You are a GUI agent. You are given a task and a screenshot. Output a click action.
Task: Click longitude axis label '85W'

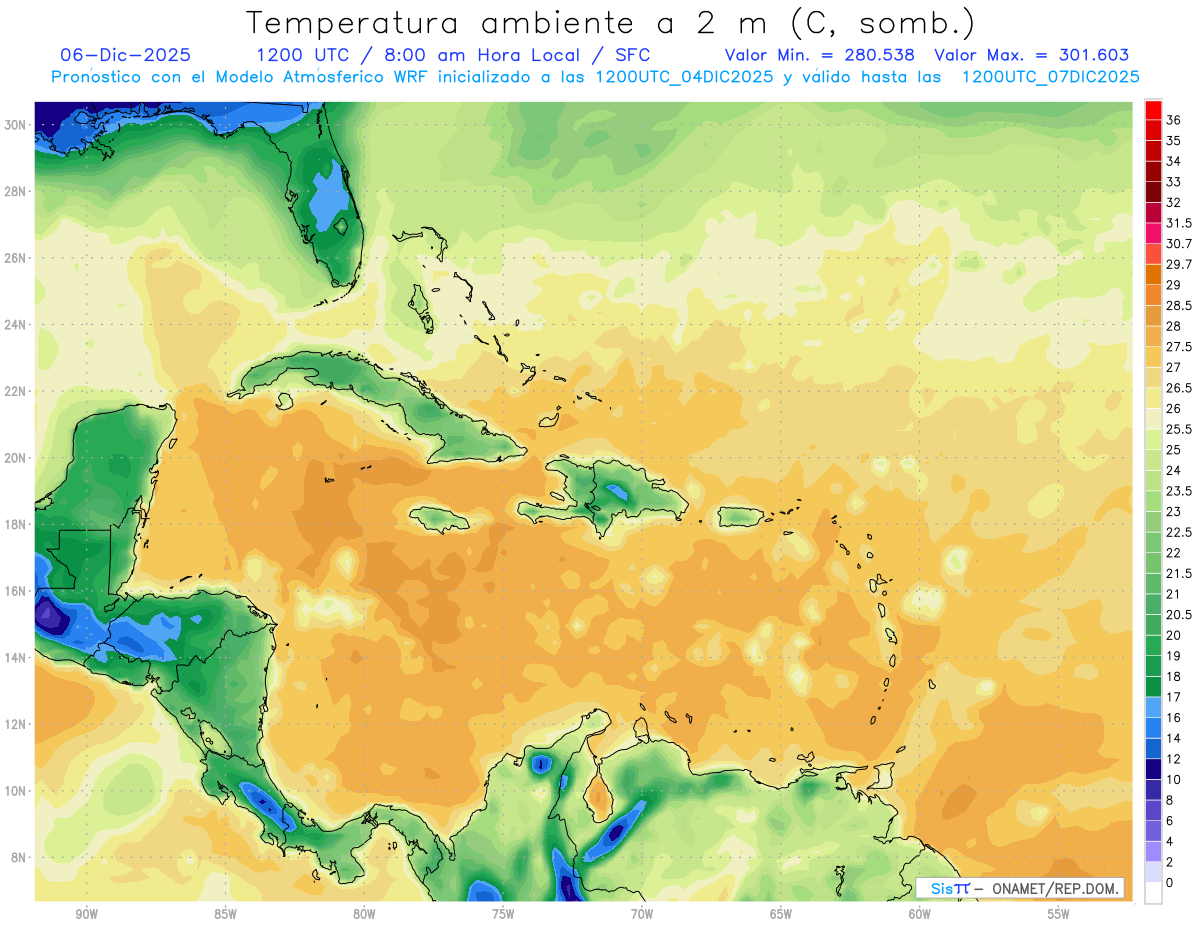tap(225, 914)
